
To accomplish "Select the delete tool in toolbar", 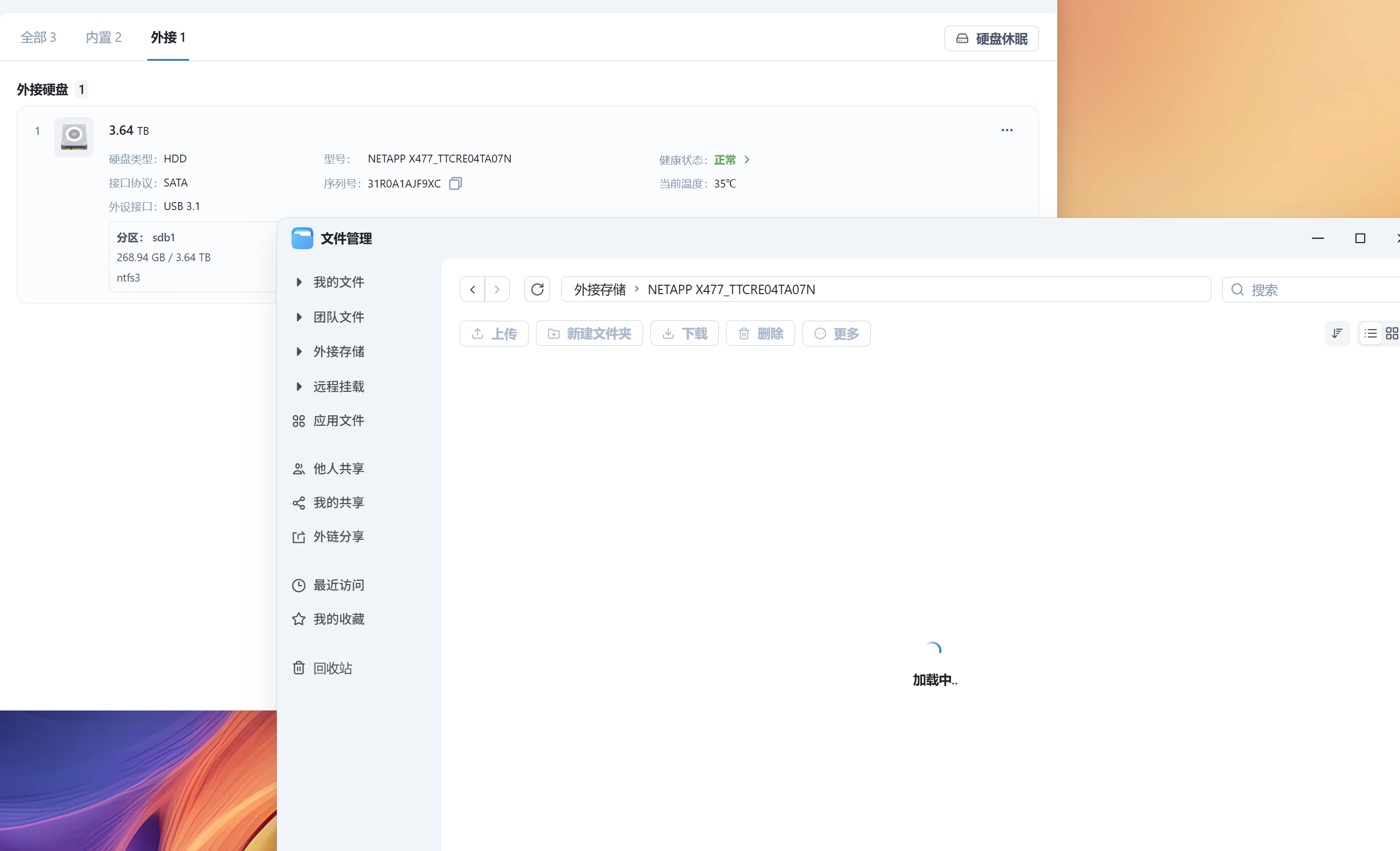I will pyautogui.click(x=760, y=333).
